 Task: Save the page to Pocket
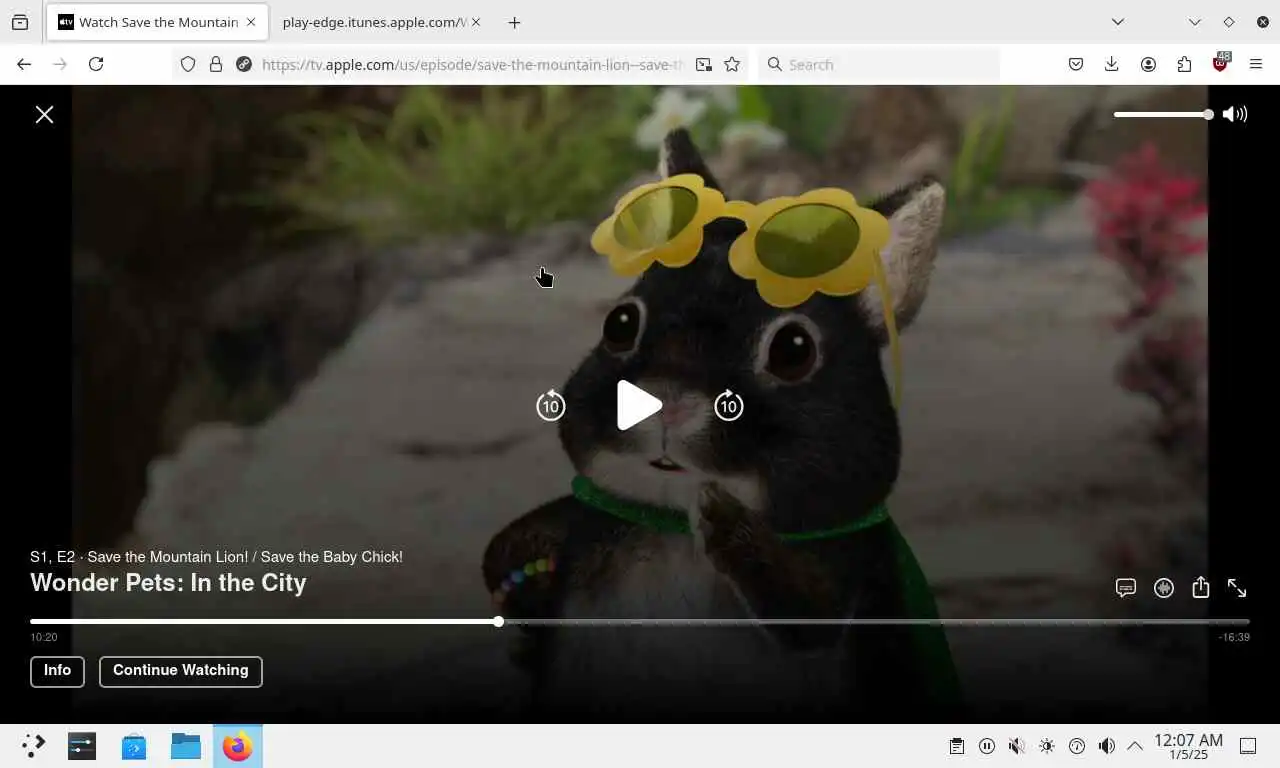[x=1076, y=64]
